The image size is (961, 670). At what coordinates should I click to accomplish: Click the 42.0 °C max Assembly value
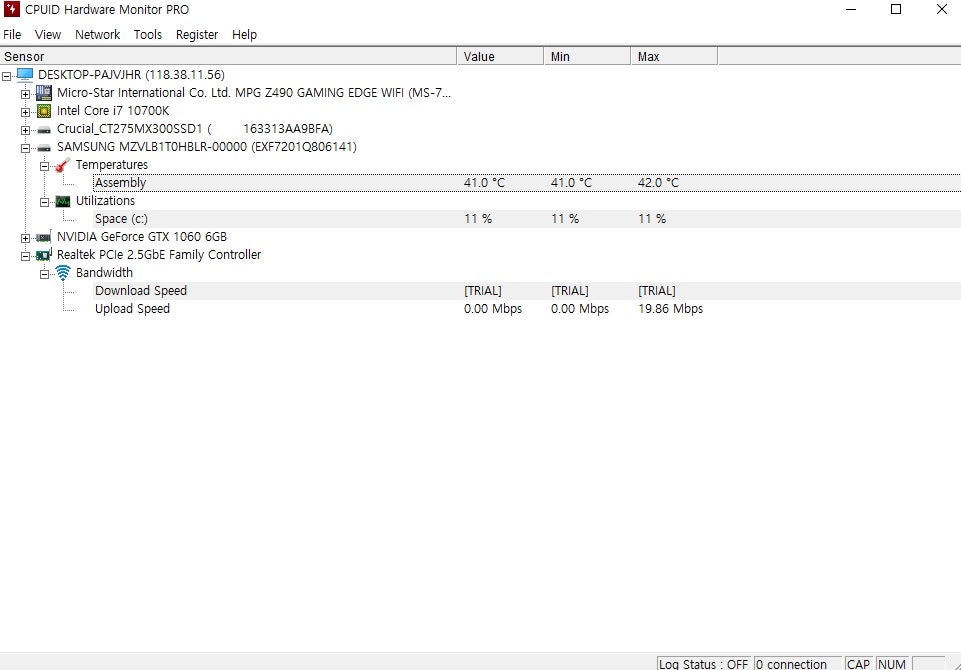(x=658, y=183)
